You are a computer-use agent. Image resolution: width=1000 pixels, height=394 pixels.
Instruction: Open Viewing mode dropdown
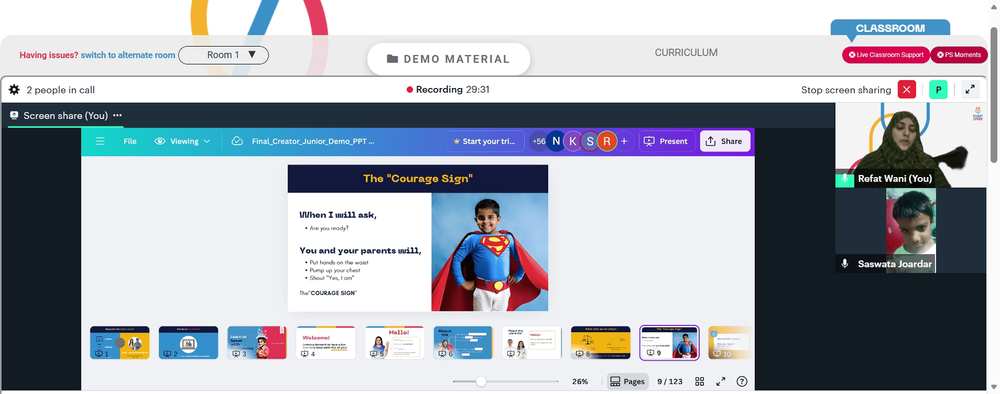182,142
